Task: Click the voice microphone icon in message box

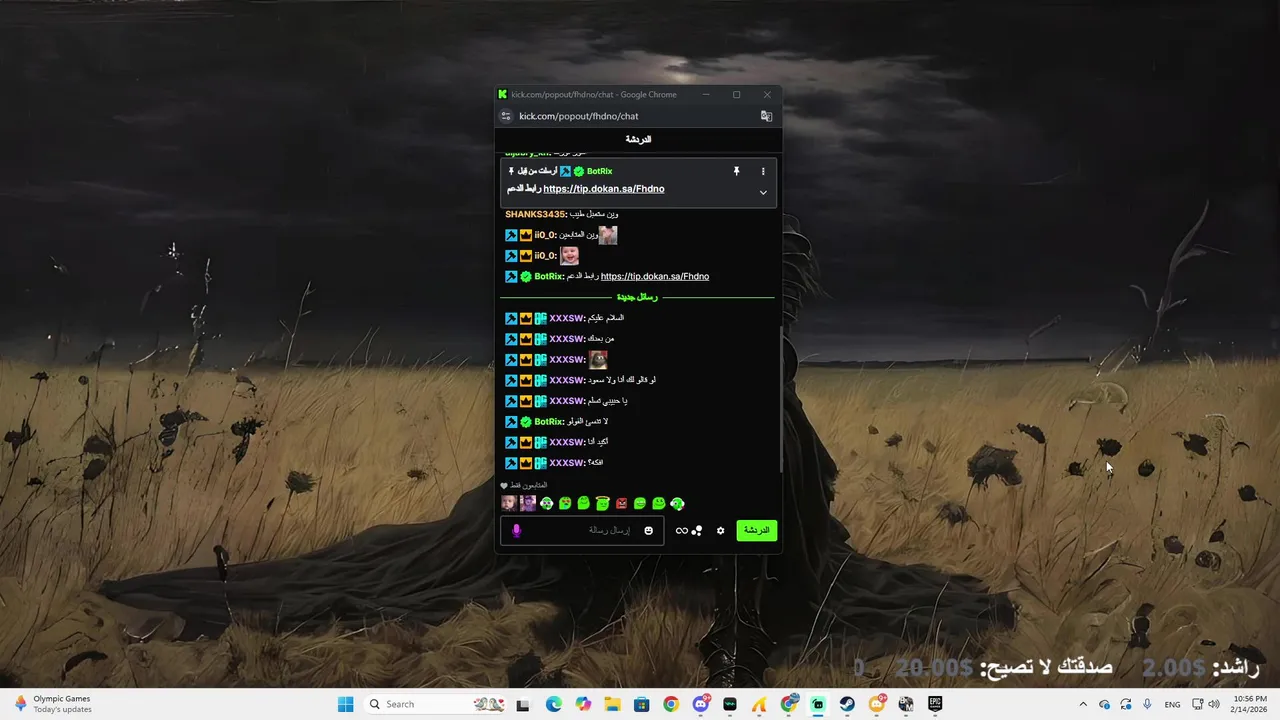Action: click(517, 530)
